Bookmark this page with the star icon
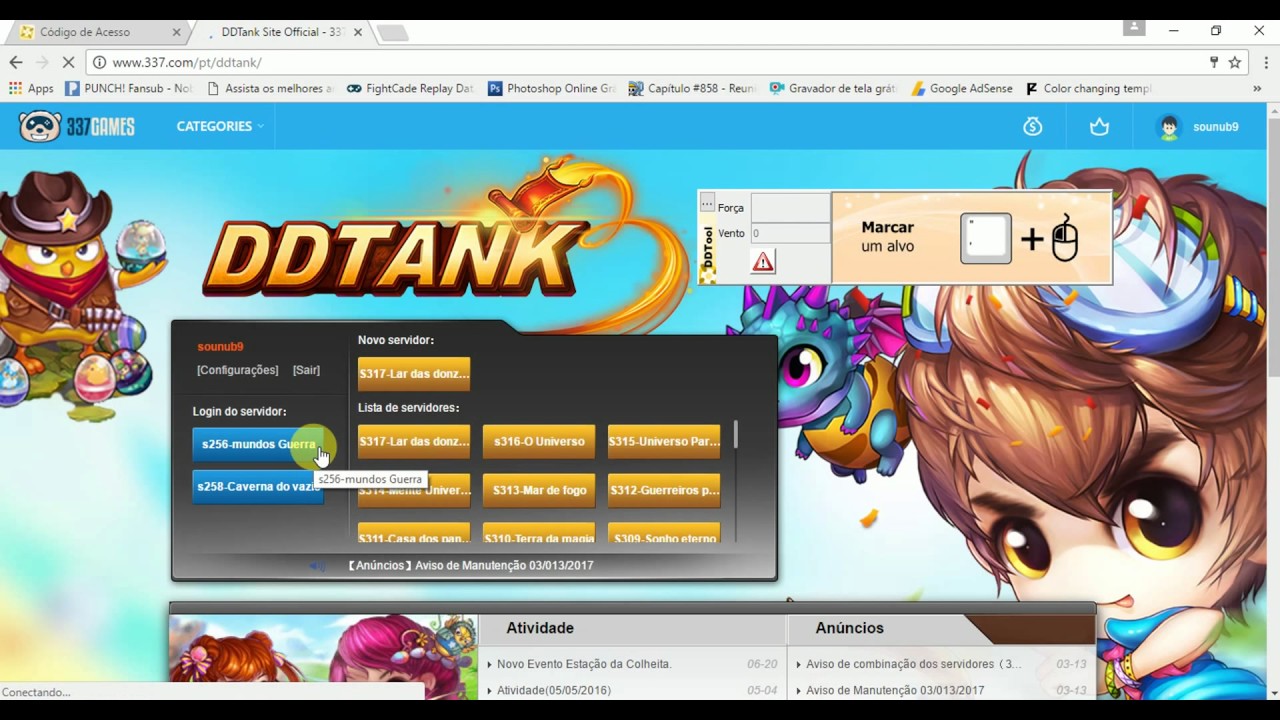Screen dimensions: 1280x720 click(1235, 62)
